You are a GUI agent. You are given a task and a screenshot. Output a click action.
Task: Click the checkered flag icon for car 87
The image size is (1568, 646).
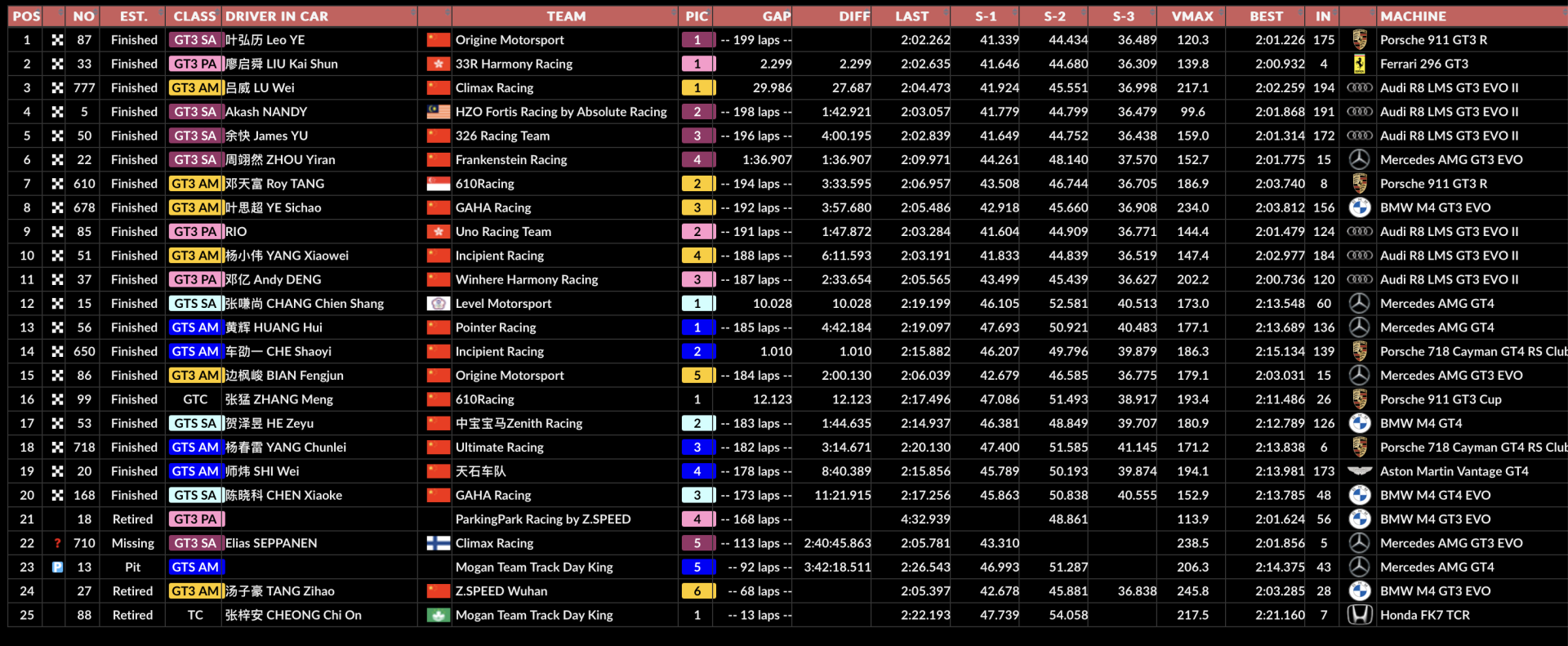pos(57,40)
